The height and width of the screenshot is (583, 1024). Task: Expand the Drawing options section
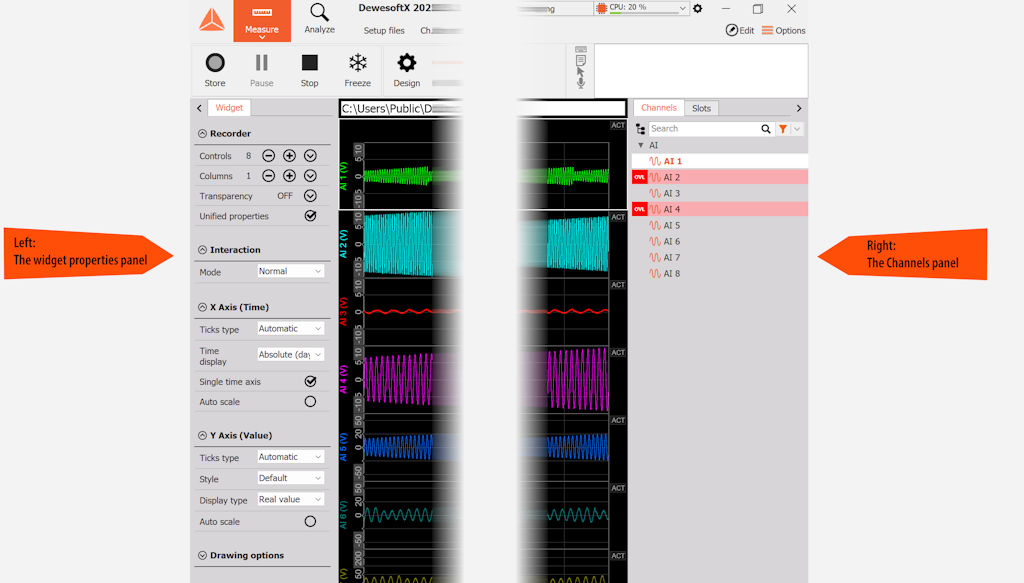tap(202, 556)
